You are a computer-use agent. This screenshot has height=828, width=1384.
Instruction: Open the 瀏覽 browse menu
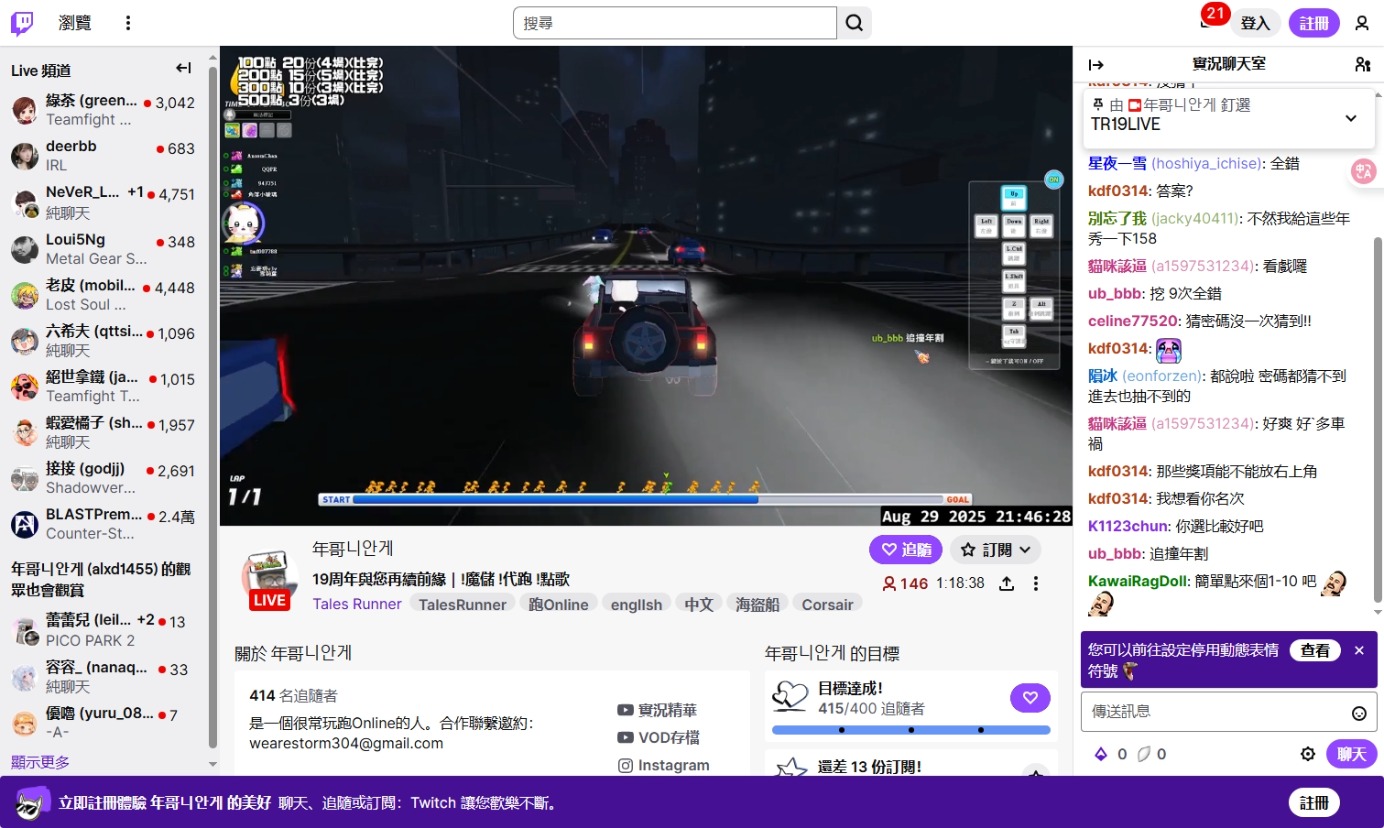coord(76,23)
